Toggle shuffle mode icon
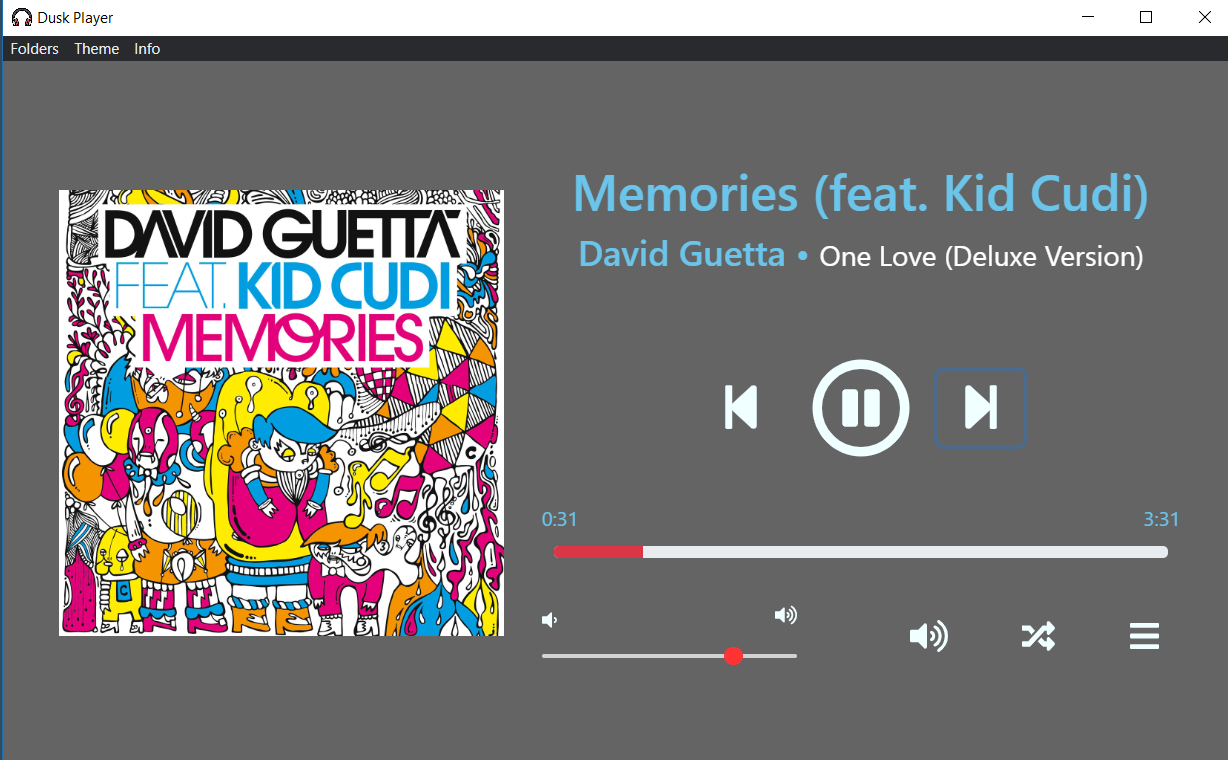 [x=1038, y=636]
